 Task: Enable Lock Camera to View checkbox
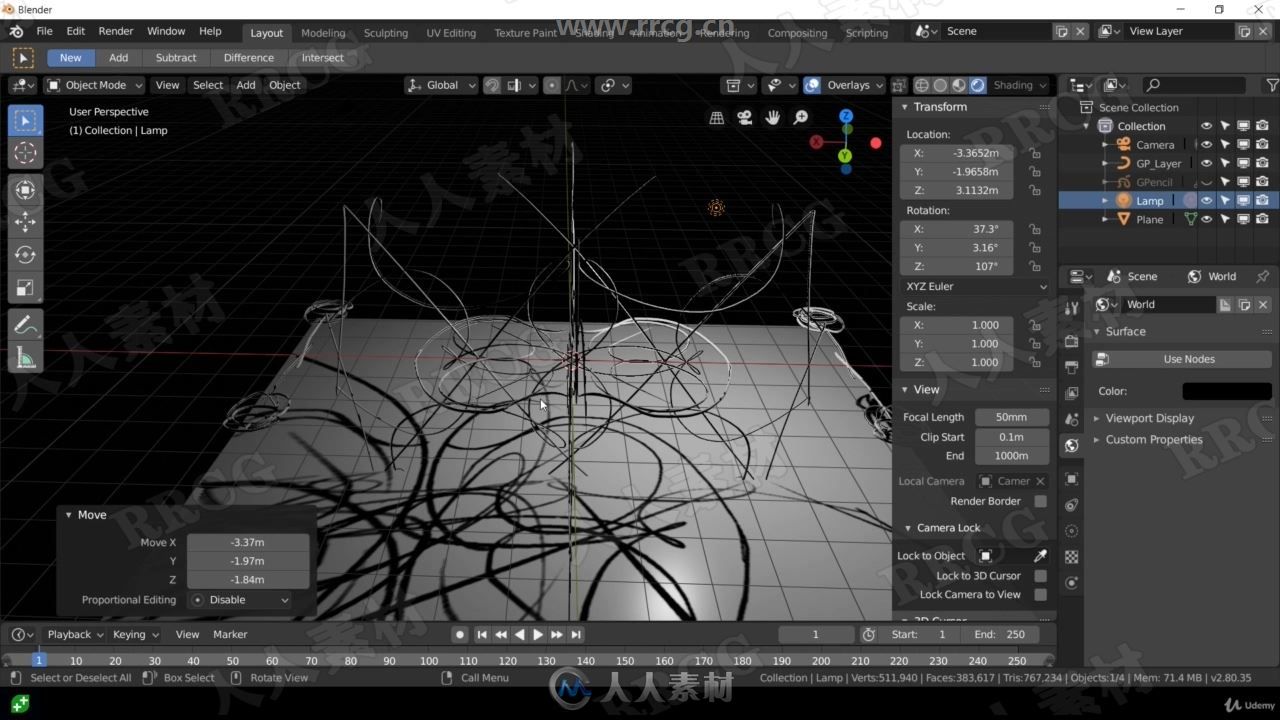point(1040,595)
